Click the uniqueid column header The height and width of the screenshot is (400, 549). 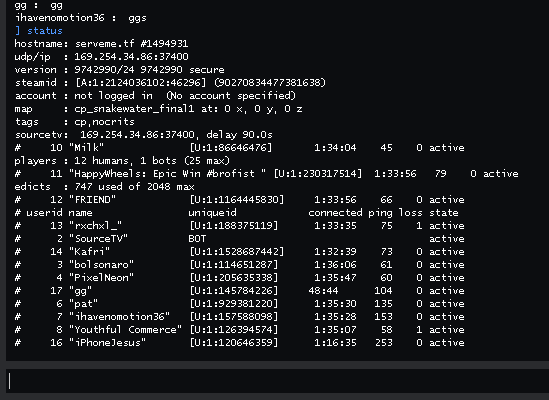pos(212,213)
